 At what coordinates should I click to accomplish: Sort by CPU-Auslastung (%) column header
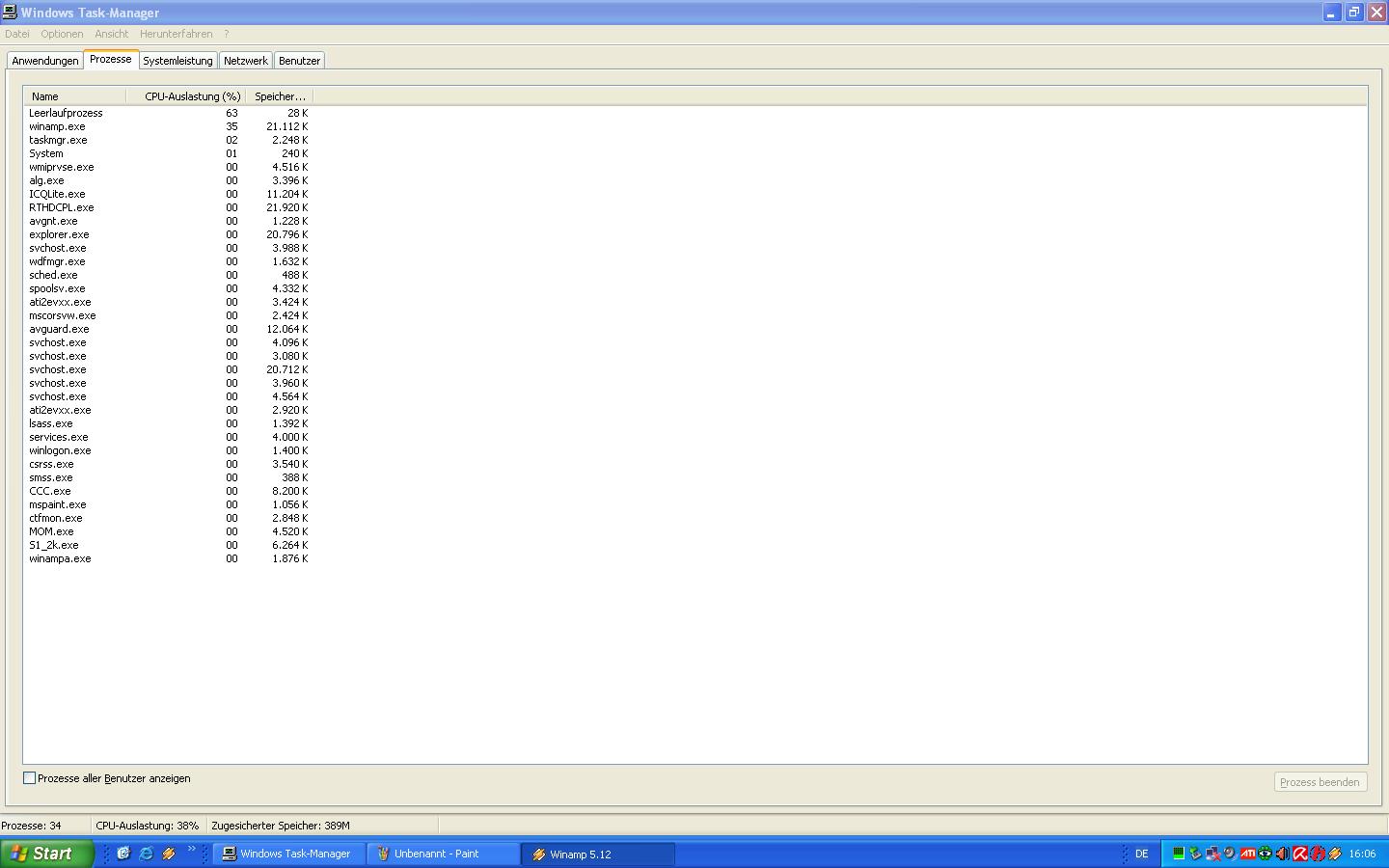click(186, 96)
